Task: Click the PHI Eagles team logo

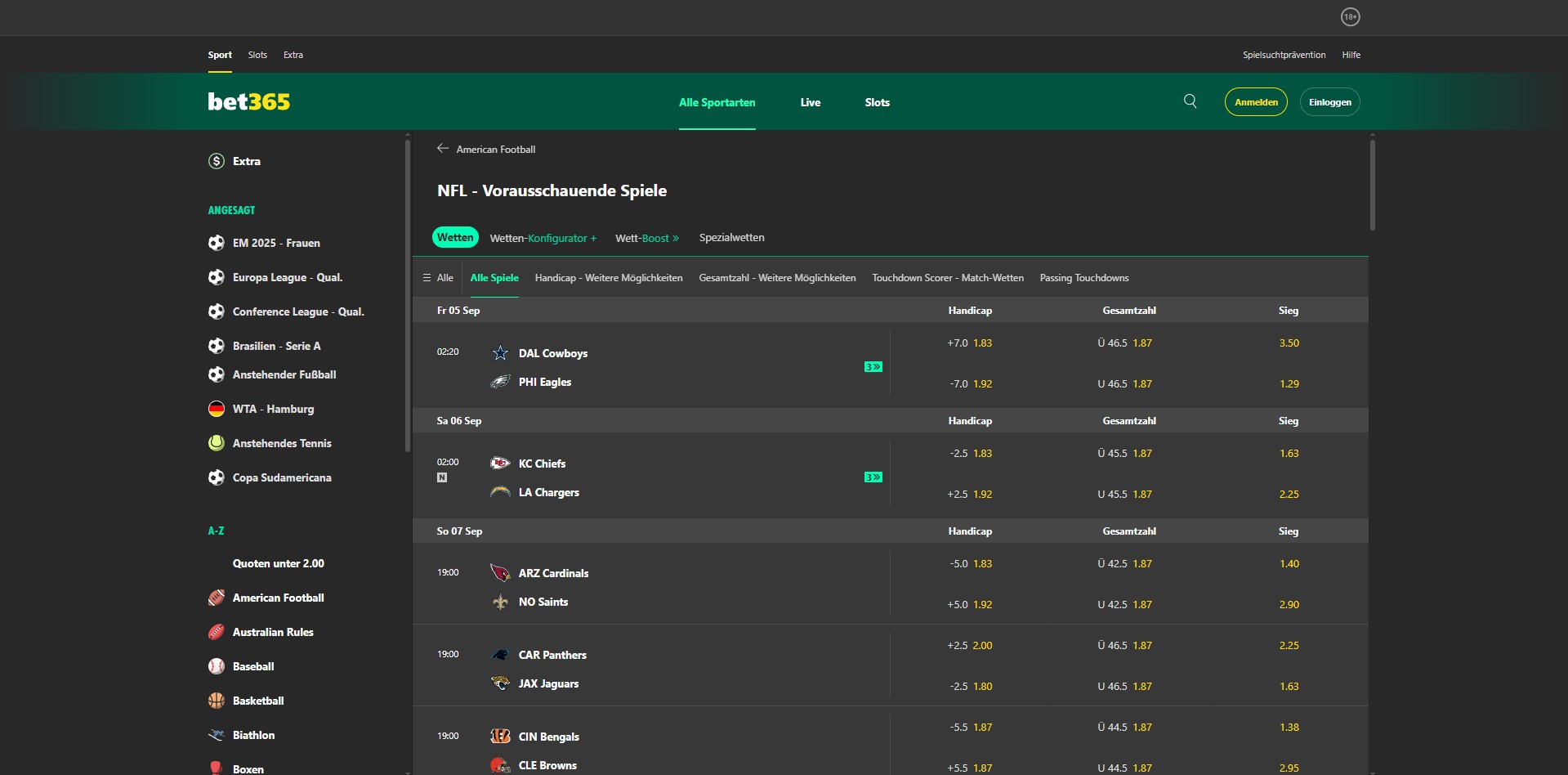Action: (500, 382)
